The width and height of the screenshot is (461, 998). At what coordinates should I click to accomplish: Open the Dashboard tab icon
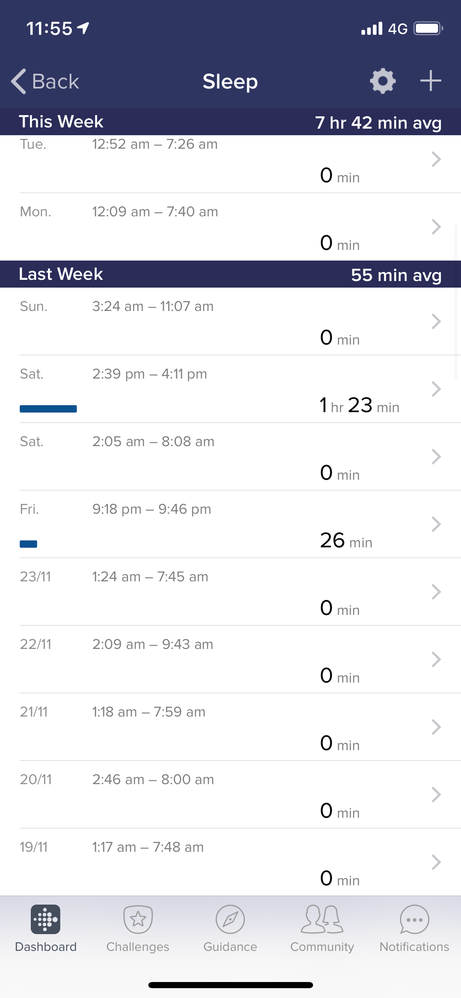coord(46,919)
